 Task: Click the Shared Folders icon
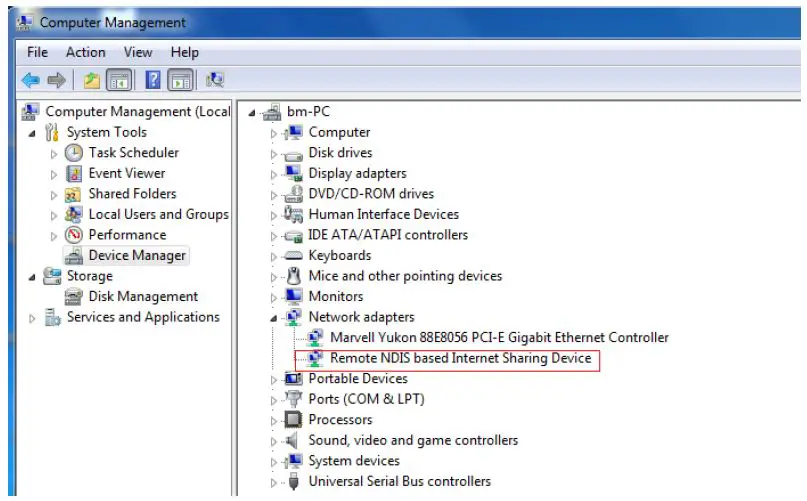click(73, 194)
